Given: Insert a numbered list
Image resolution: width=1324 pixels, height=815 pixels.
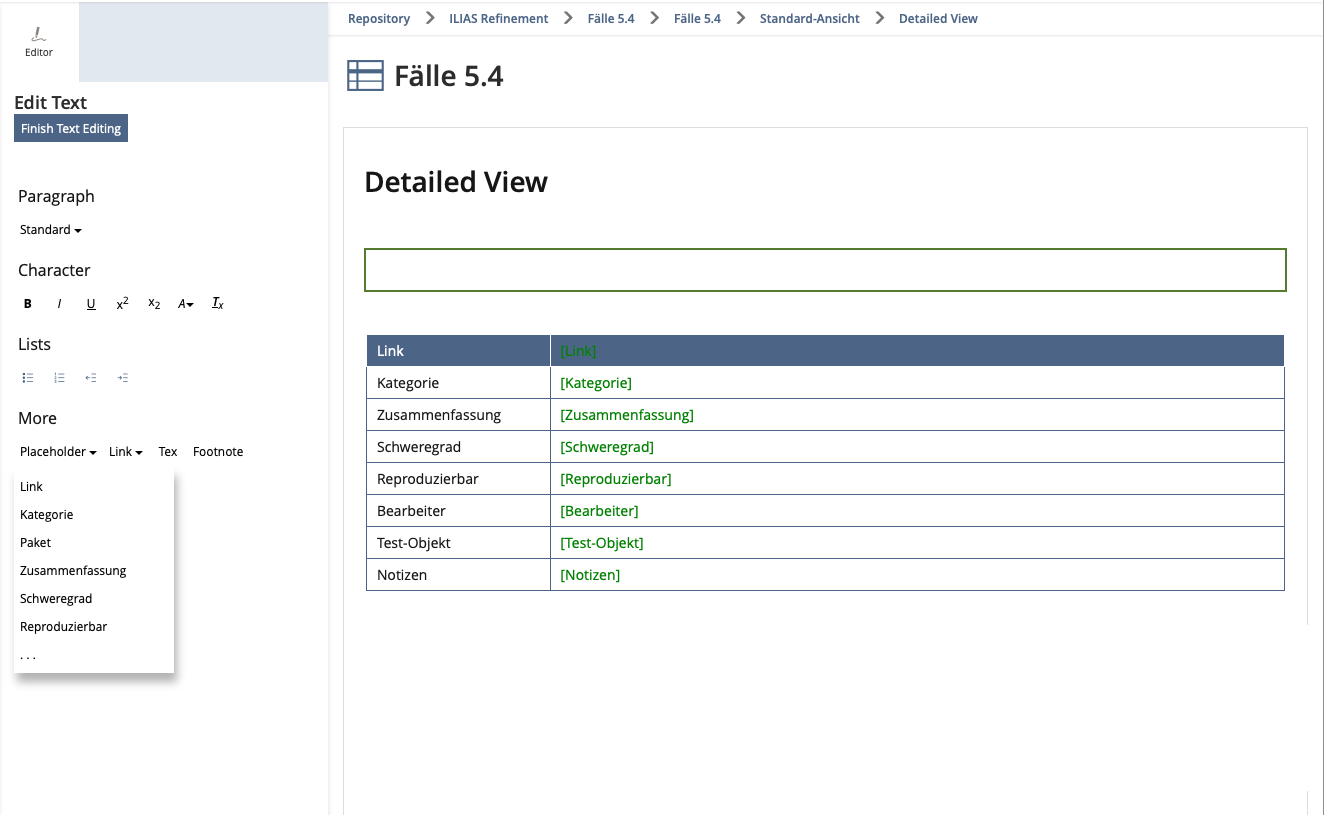Looking at the screenshot, I should pyautogui.click(x=59, y=378).
